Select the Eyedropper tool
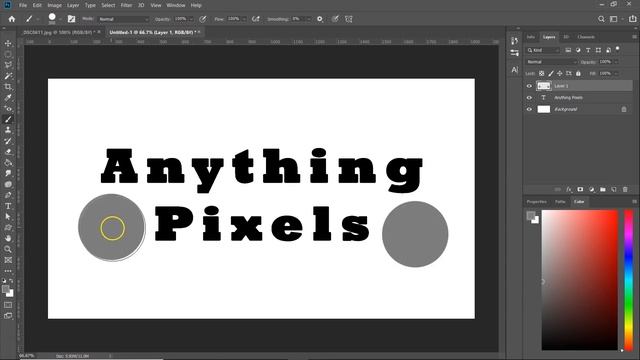The width and height of the screenshot is (640, 360). [x=8, y=98]
